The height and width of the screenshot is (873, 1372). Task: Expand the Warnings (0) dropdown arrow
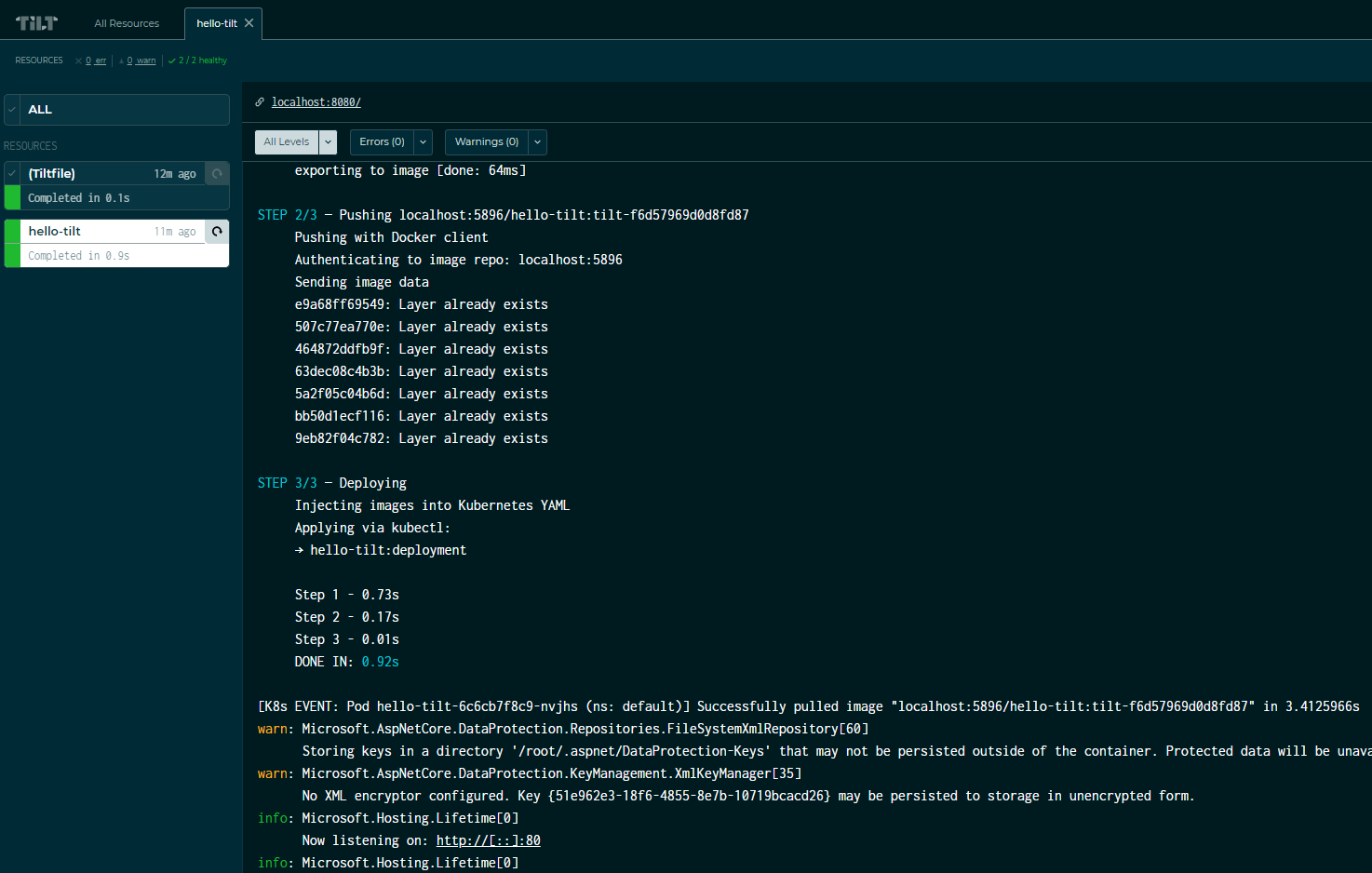click(x=538, y=141)
